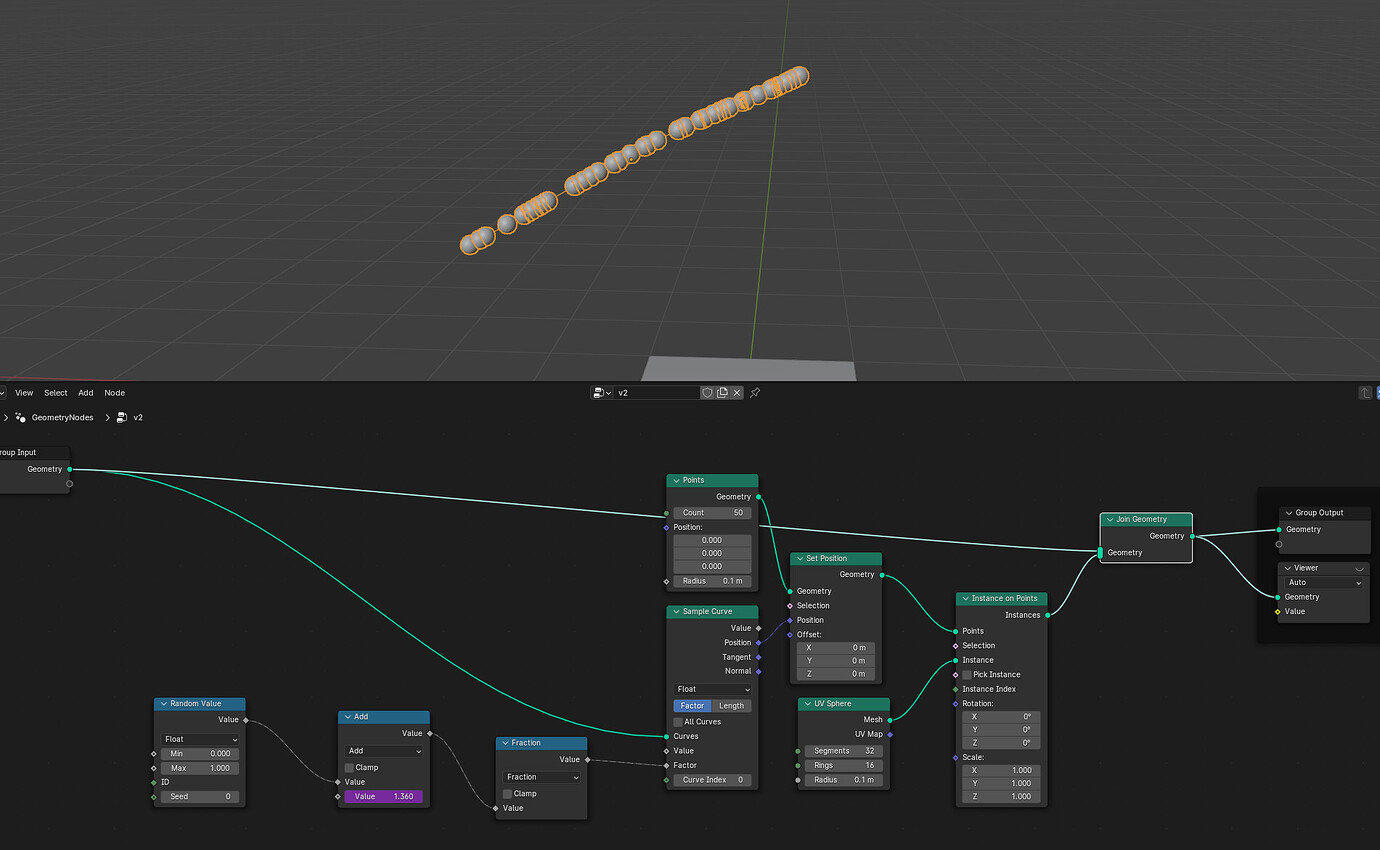1380x850 pixels.
Task: Open the Add menu in node editor
Action: 86,393
